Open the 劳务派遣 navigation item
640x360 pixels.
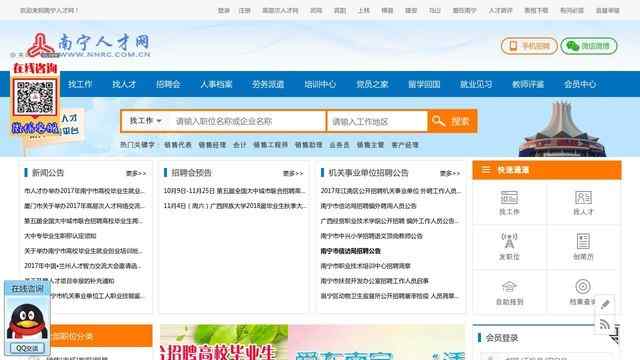click(x=268, y=84)
